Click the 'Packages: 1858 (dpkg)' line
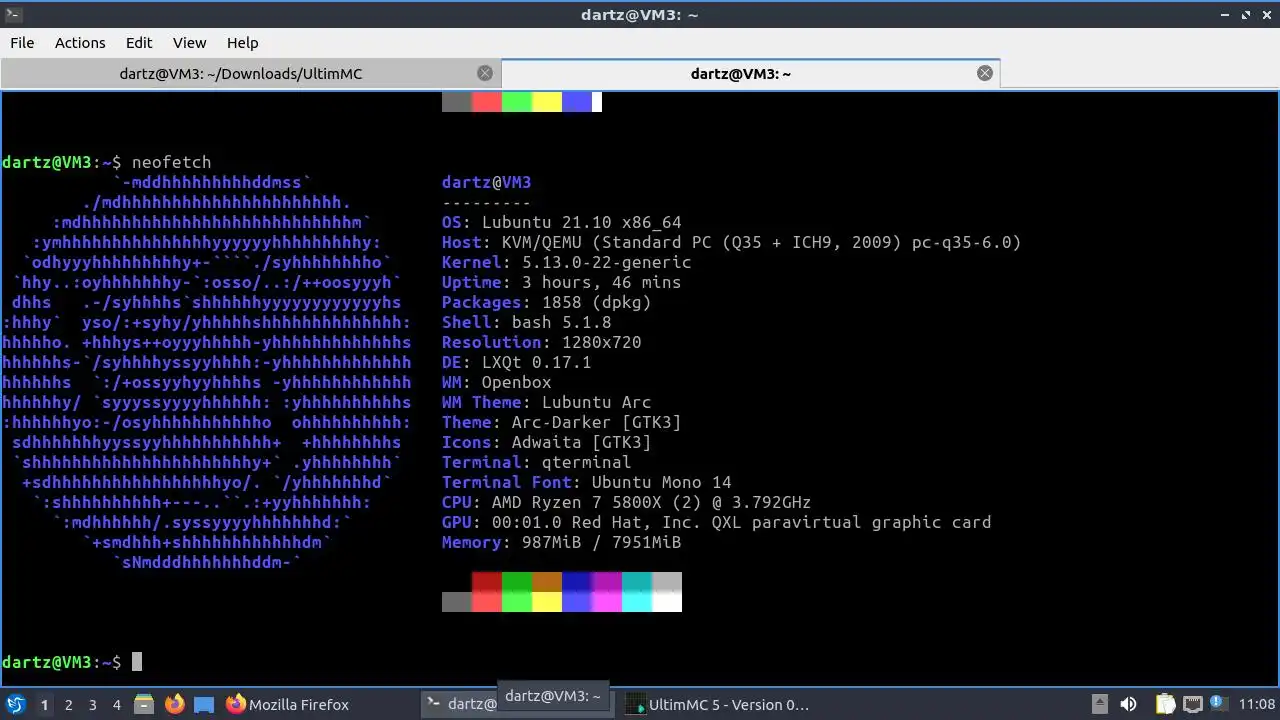 point(546,302)
